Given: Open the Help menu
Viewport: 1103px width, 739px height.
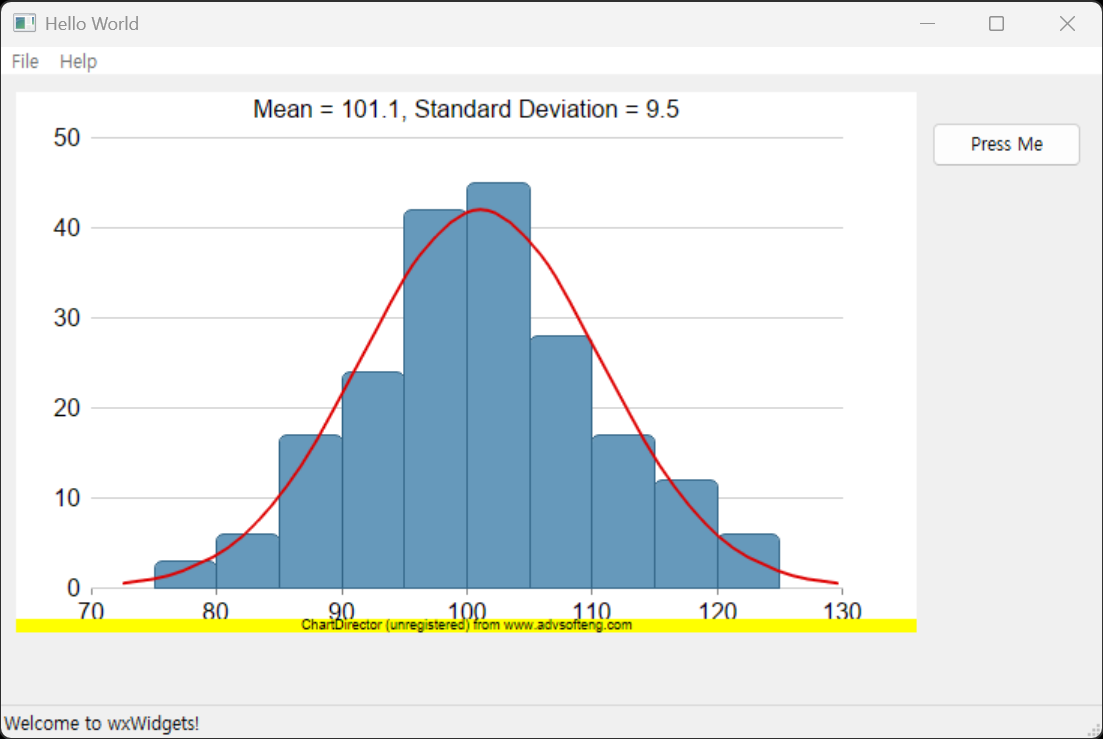Looking at the screenshot, I should pos(78,61).
